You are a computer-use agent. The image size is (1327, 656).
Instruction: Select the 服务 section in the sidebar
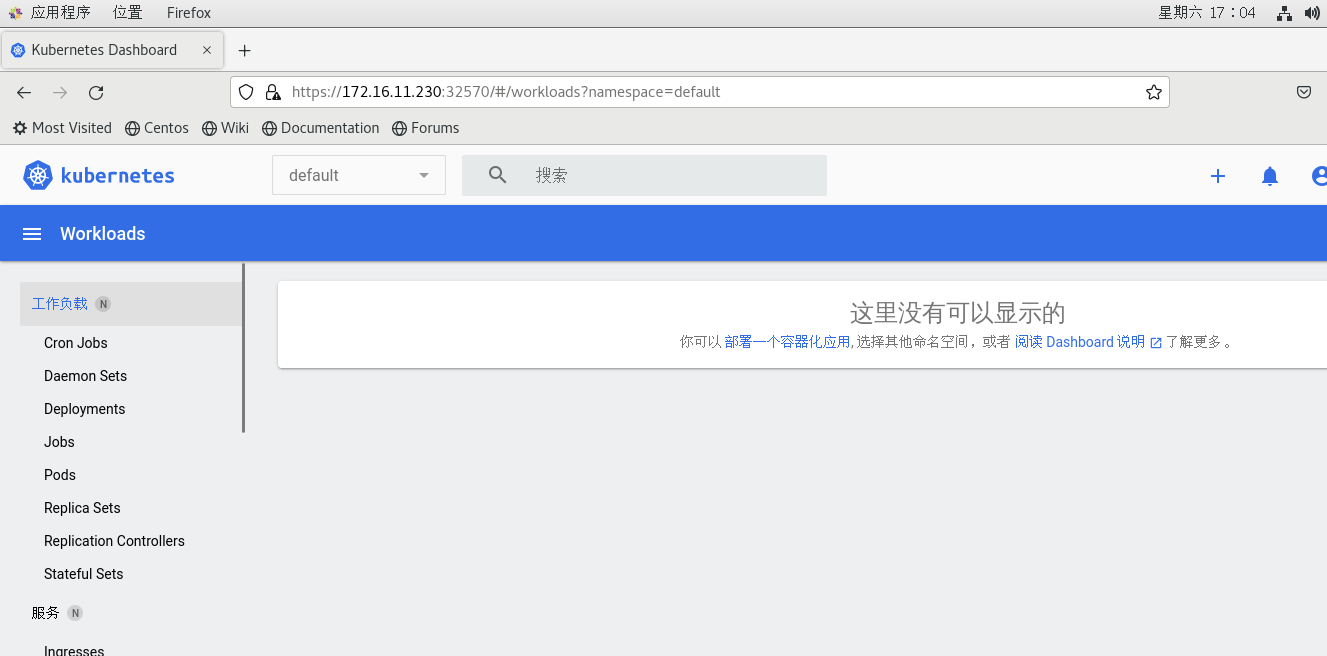tap(46, 613)
